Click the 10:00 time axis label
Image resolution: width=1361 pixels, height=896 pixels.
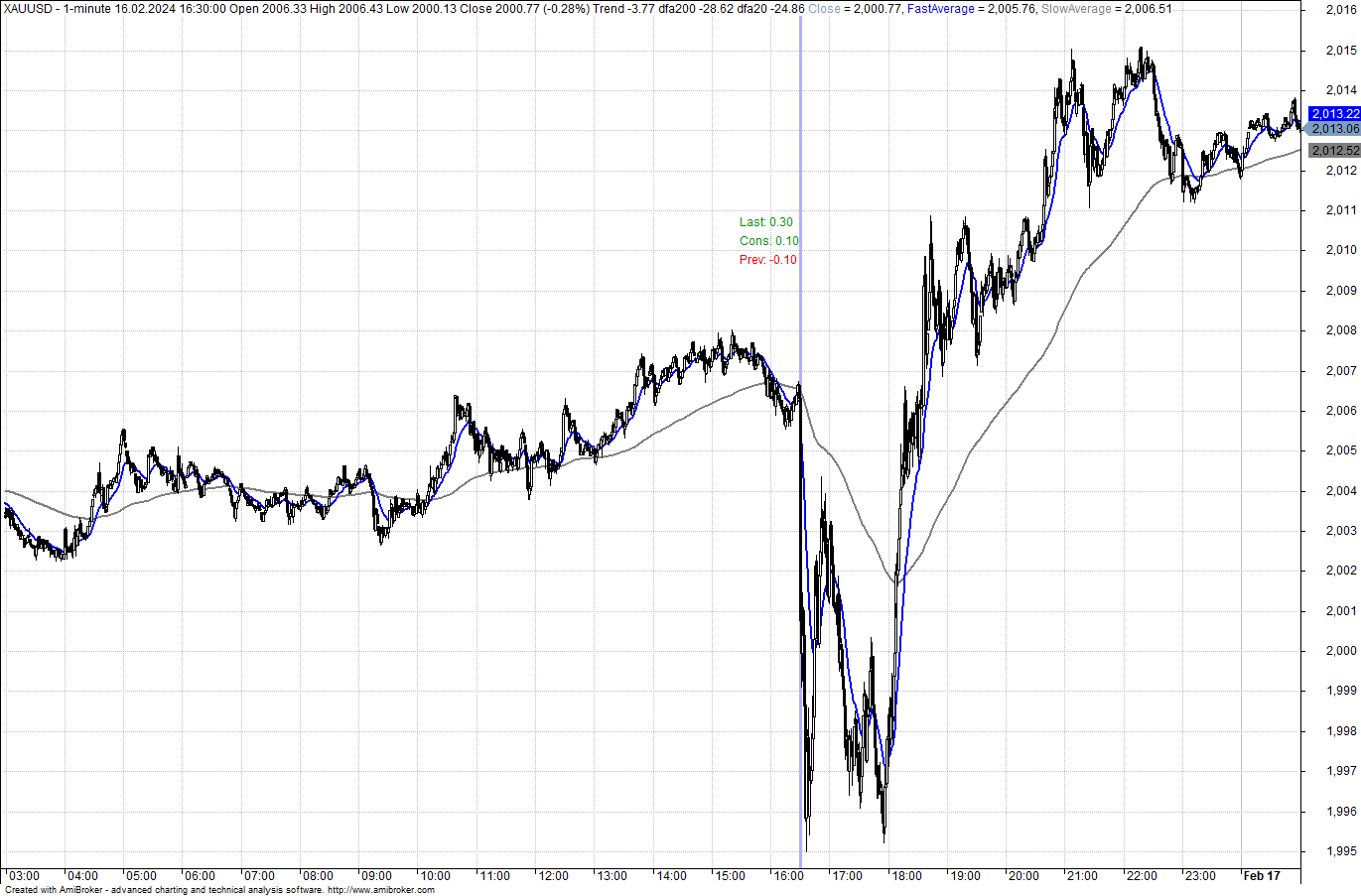pos(435,876)
